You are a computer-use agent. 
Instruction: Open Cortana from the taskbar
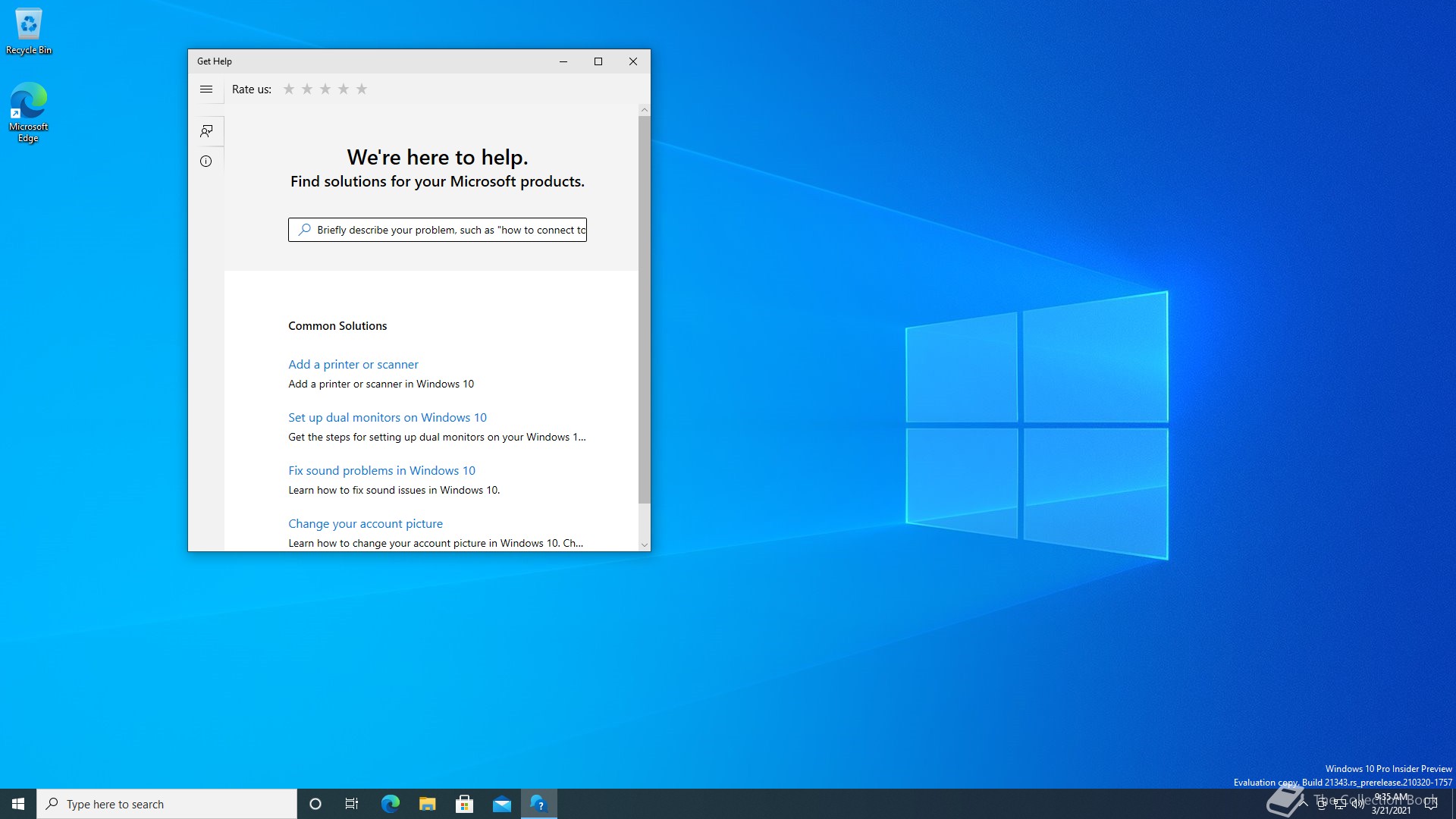315,804
